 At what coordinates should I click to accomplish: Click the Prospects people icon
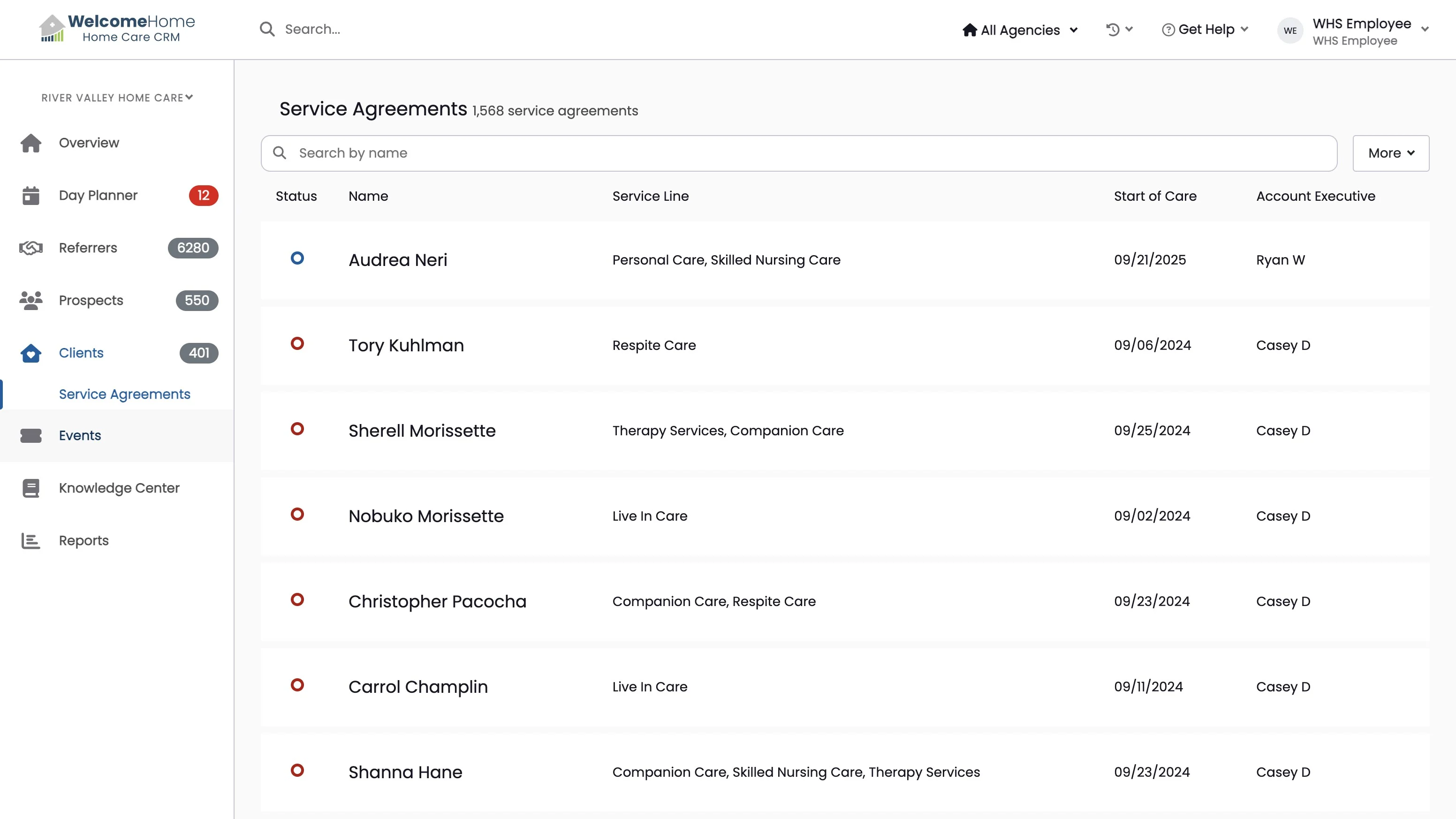point(30,301)
